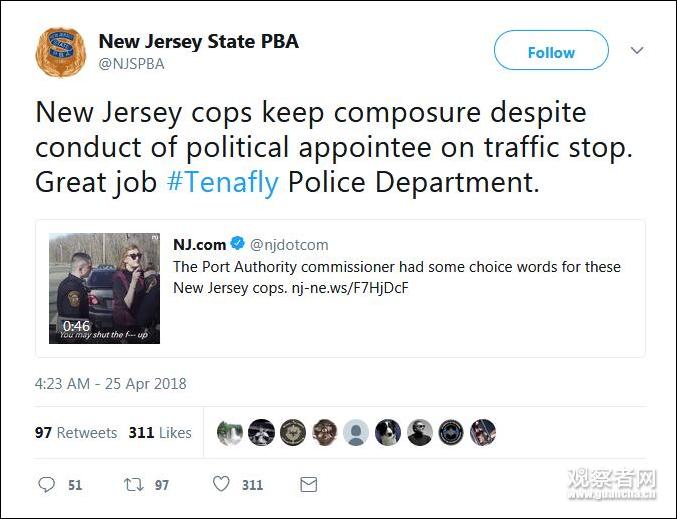677x519 pixels.
Task: Click NJ.com's blue verified checkmark badge
Action: pos(237,244)
